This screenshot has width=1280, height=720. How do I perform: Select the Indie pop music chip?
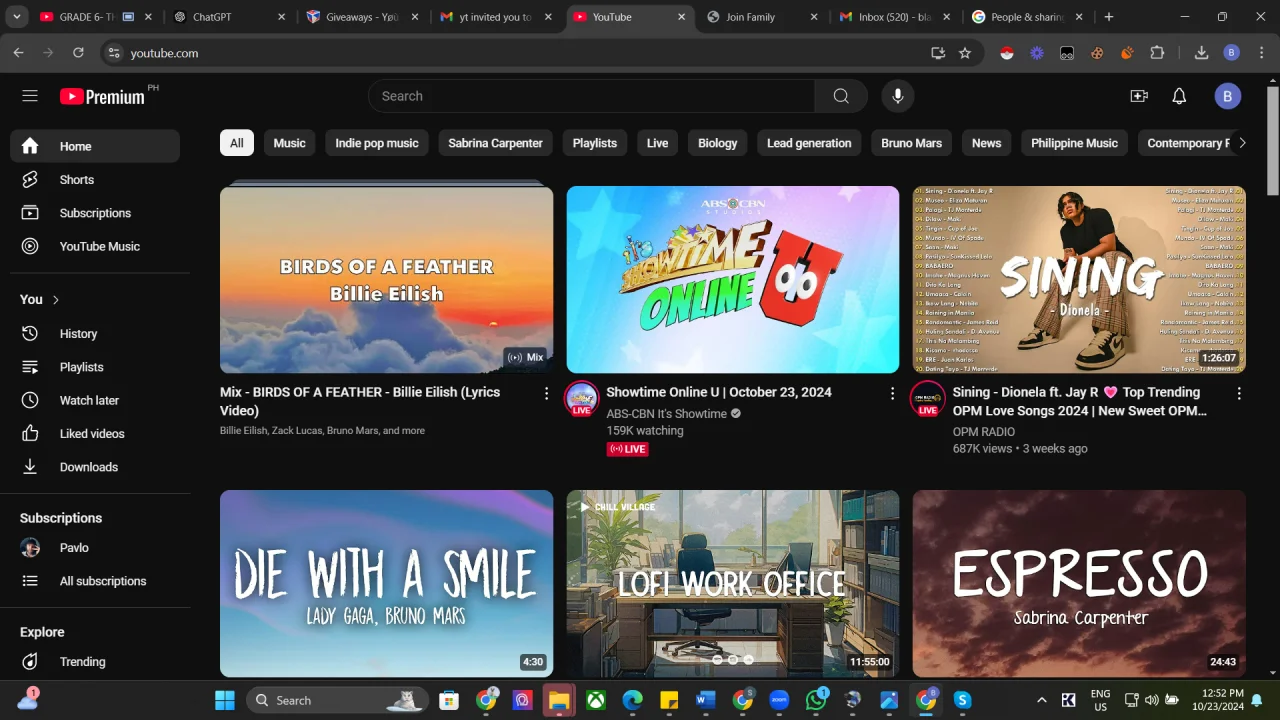pos(377,143)
